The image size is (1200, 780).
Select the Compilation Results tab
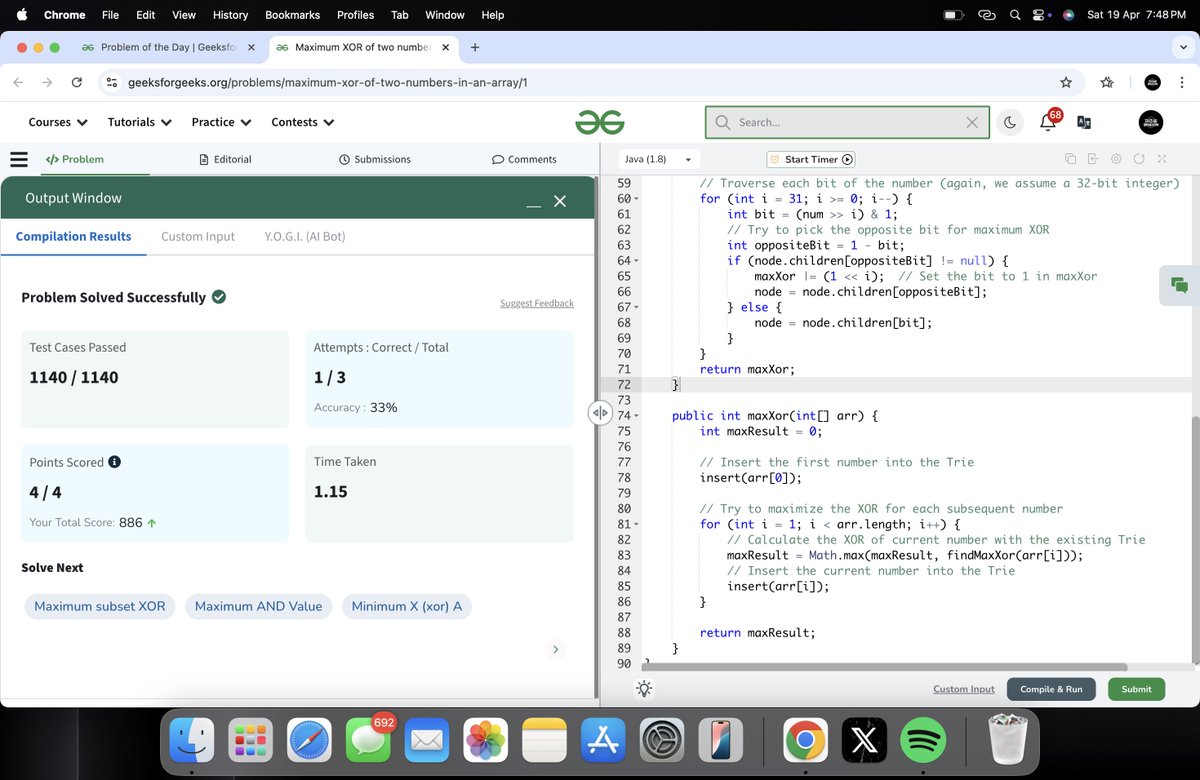pos(73,236)
